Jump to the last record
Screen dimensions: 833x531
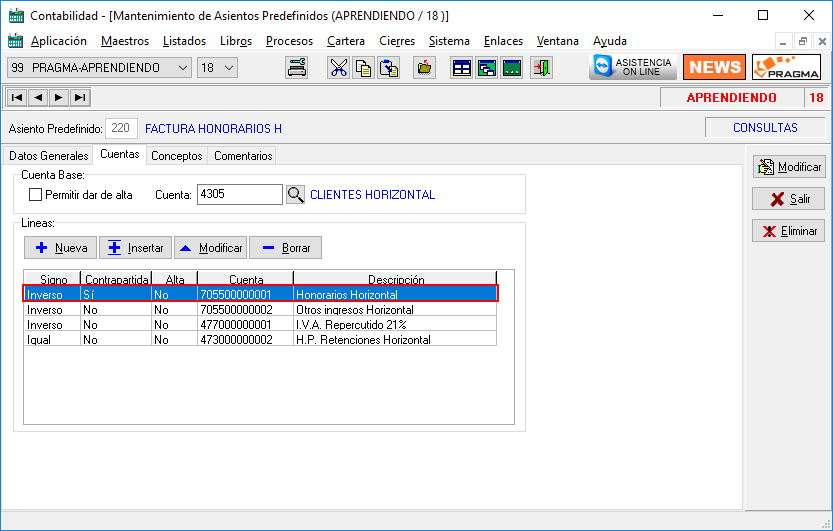point(80,97)
